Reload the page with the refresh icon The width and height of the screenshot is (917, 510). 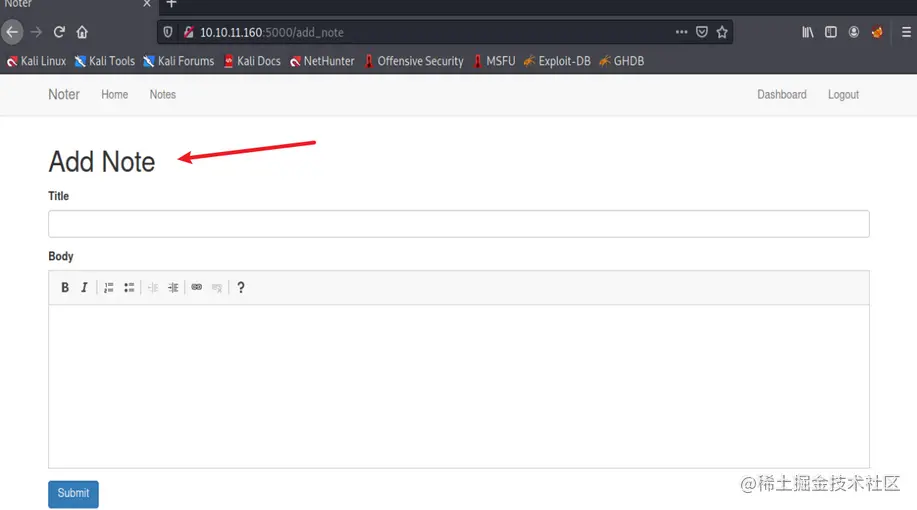pos(59,32)
